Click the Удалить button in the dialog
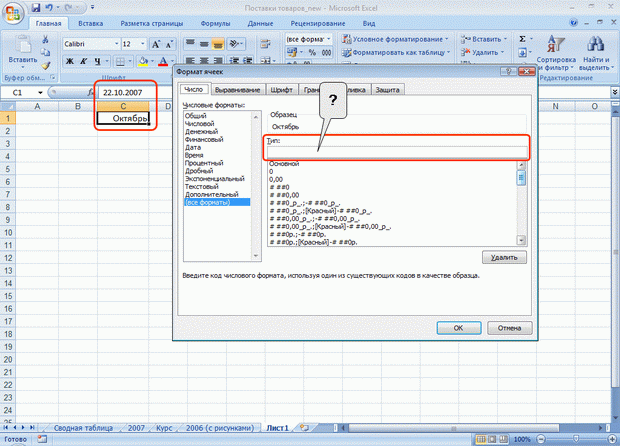This screenshot has width=620, height=446. [504, 257]
